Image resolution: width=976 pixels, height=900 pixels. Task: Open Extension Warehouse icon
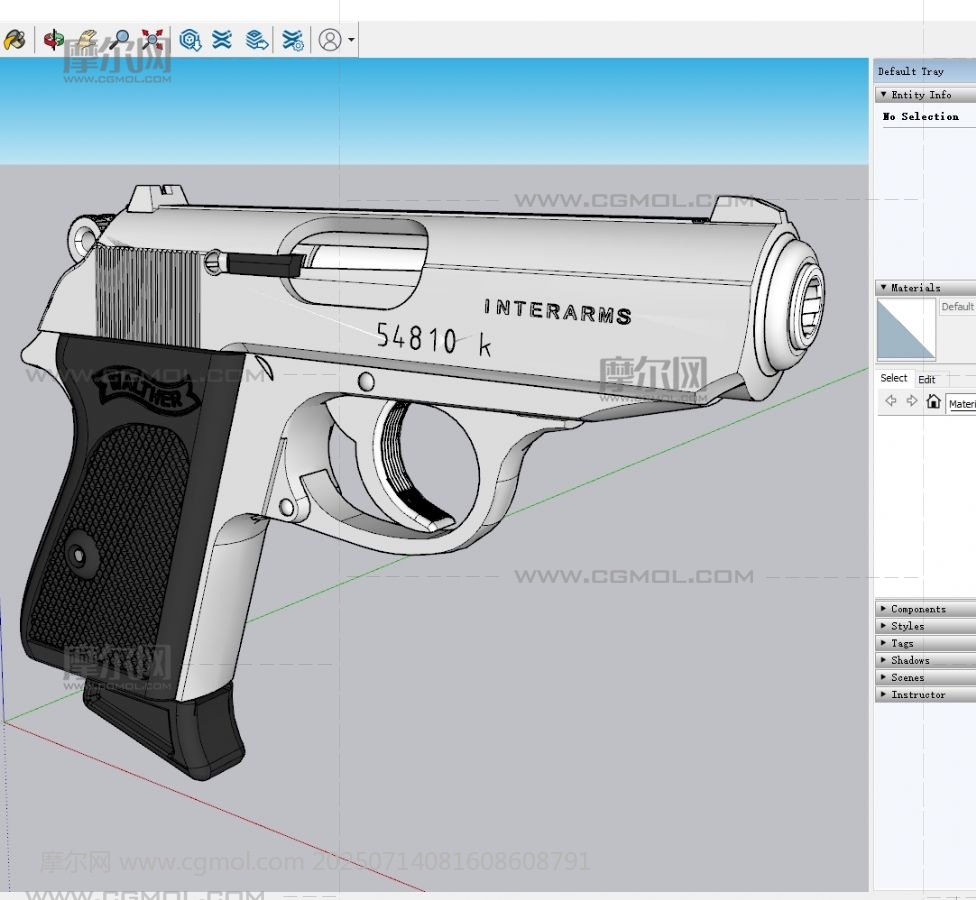[x=222, y=40]
